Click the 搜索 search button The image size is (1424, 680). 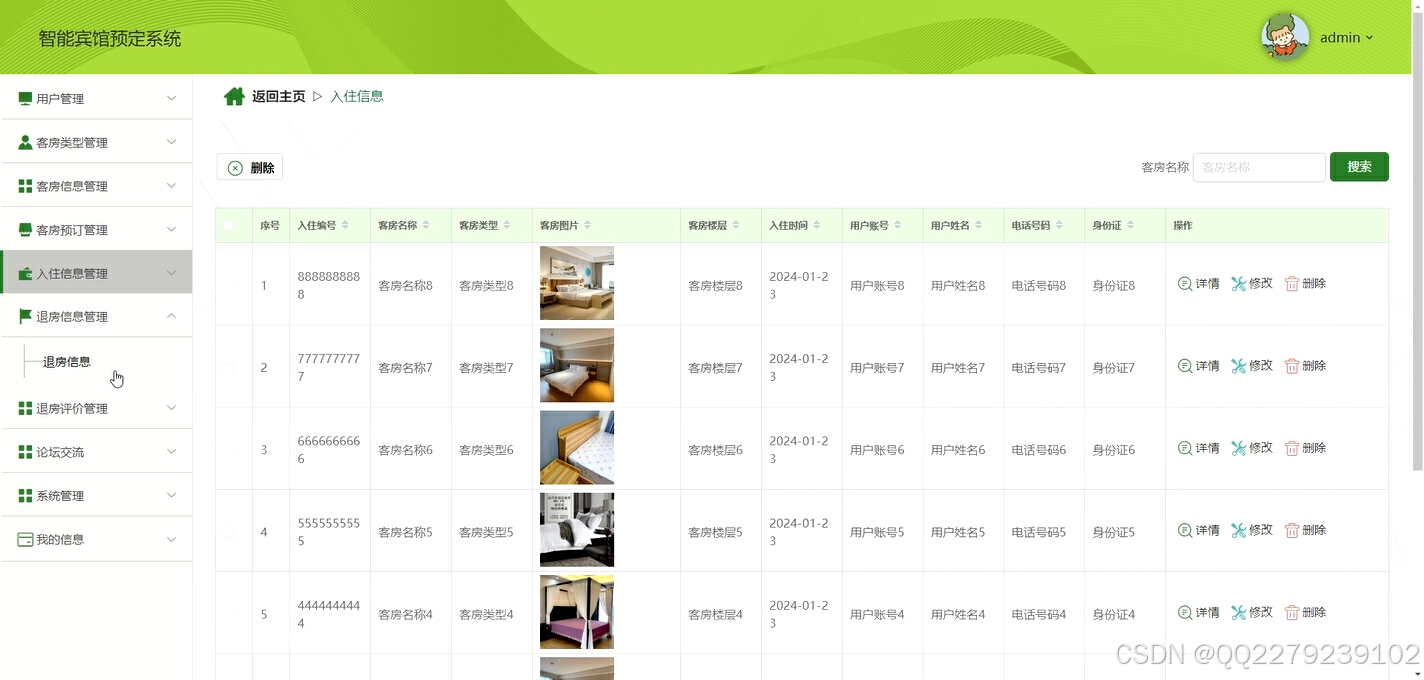(1358, 166)
